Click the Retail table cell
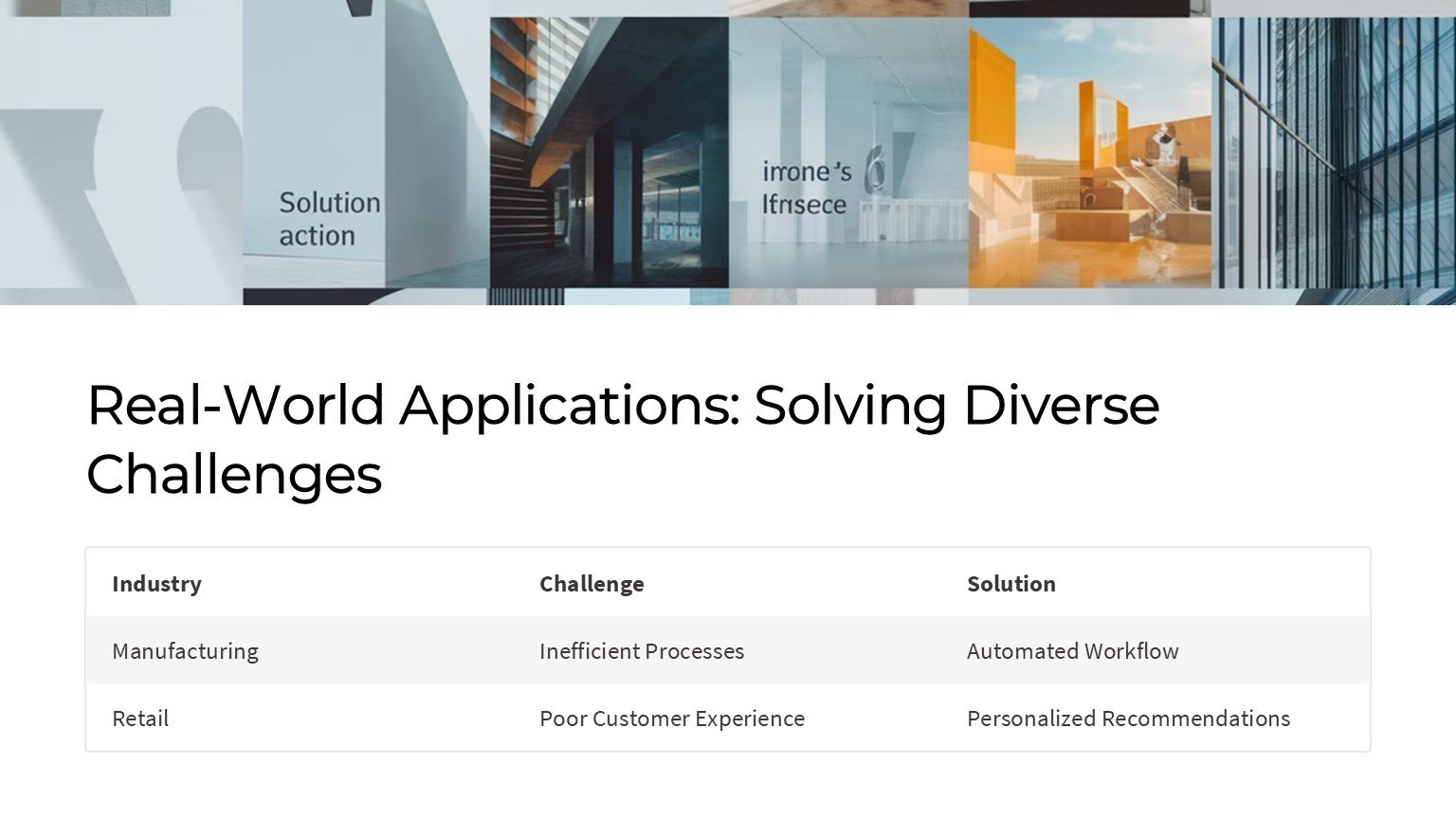1456x819 pixels. pos(140,719)
